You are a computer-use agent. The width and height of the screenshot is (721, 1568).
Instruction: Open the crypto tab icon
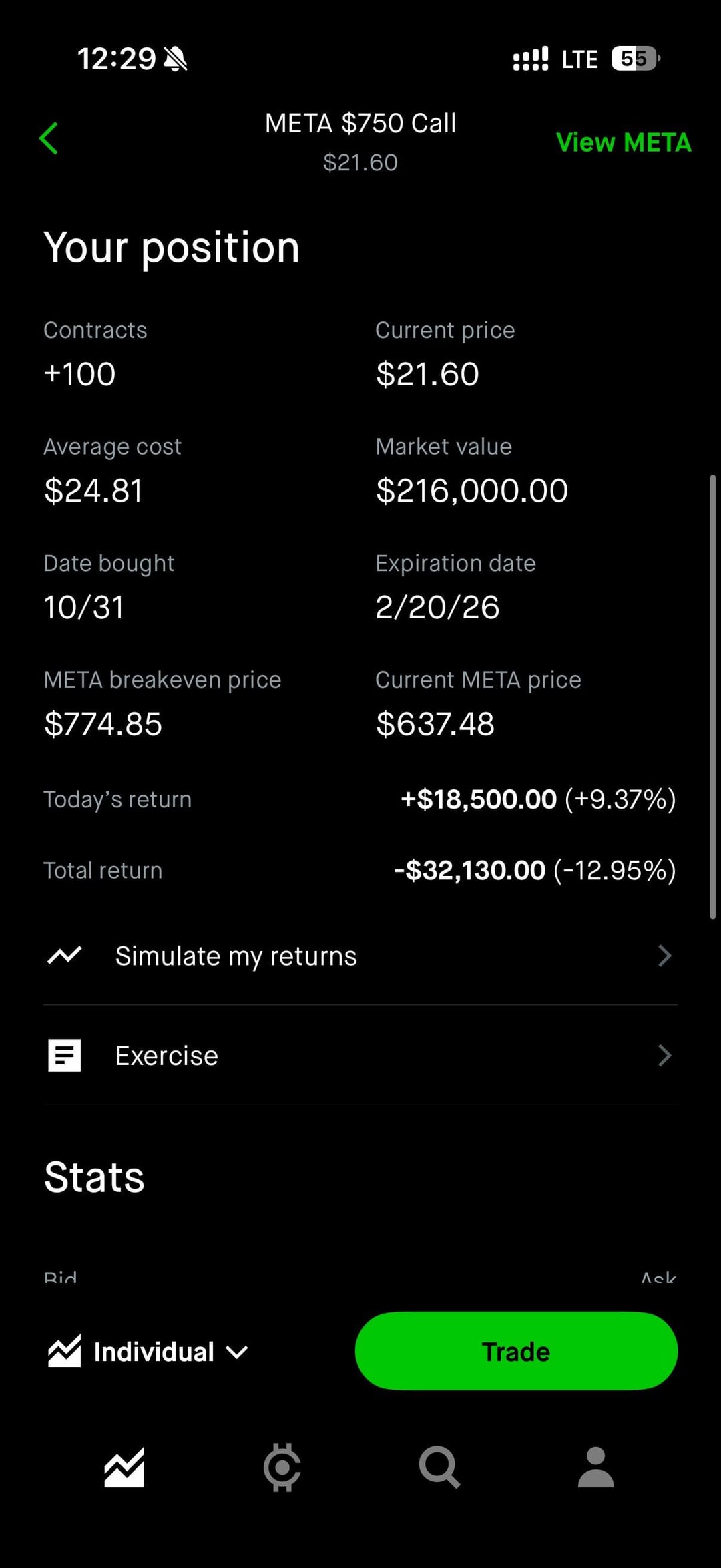point(282,1468)
